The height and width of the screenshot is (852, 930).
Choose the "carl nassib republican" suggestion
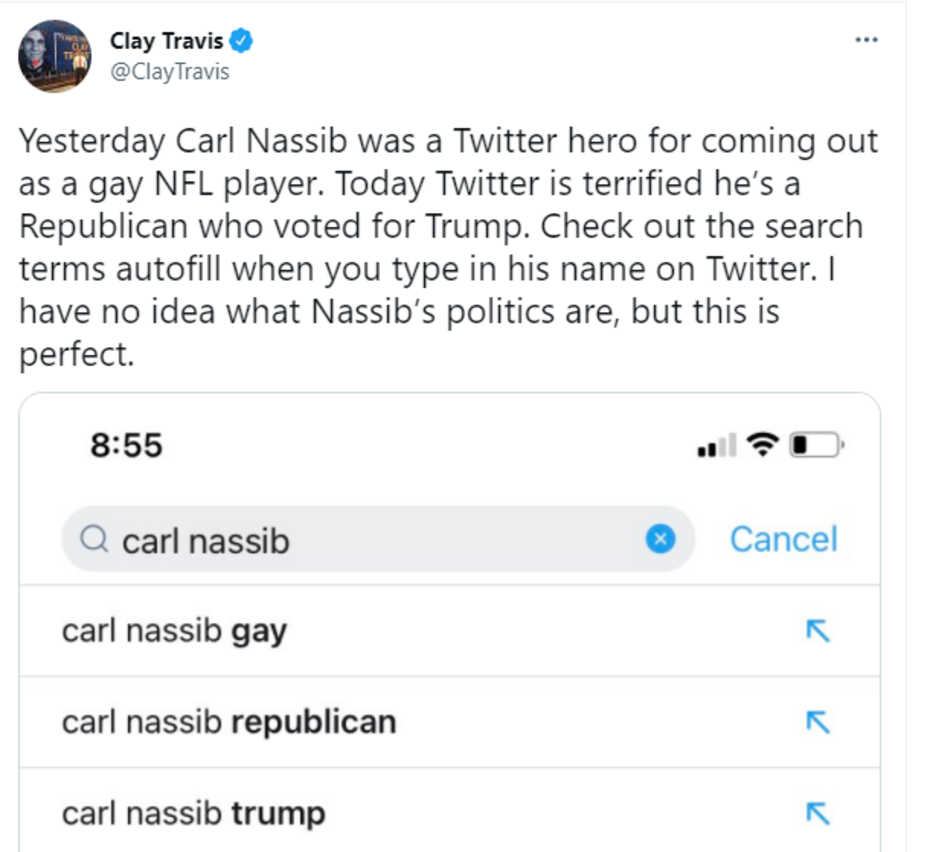pos(229,723)
